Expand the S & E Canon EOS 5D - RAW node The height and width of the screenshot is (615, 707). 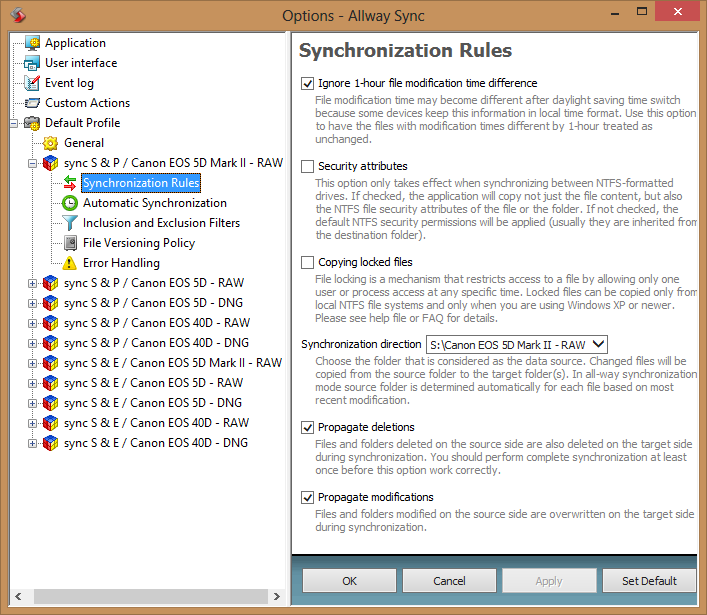pyautogui.click(x=32, y=383)
